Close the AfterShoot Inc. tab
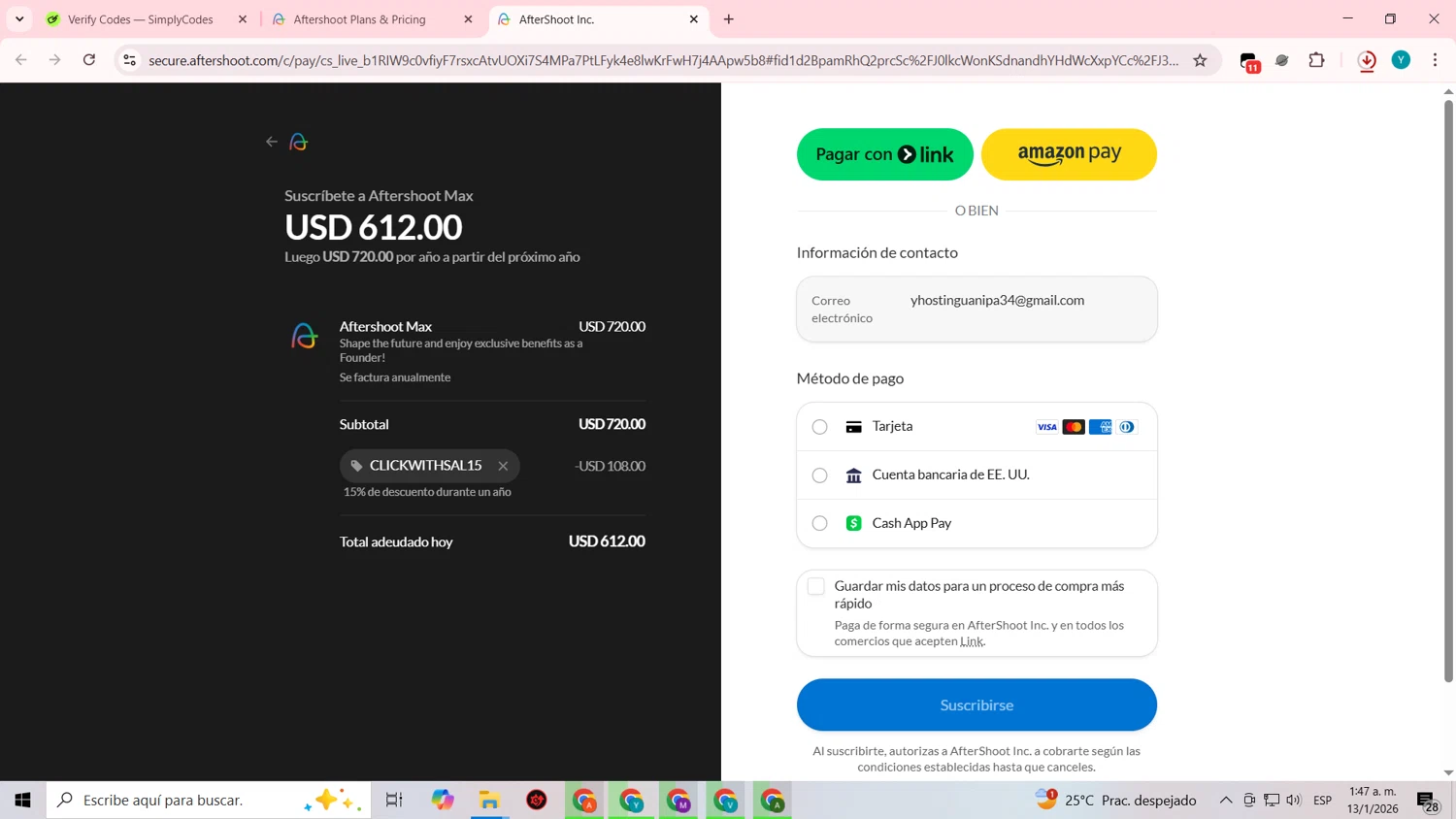The width and height of the screenshot is (1456, 819). click(693, 19)
